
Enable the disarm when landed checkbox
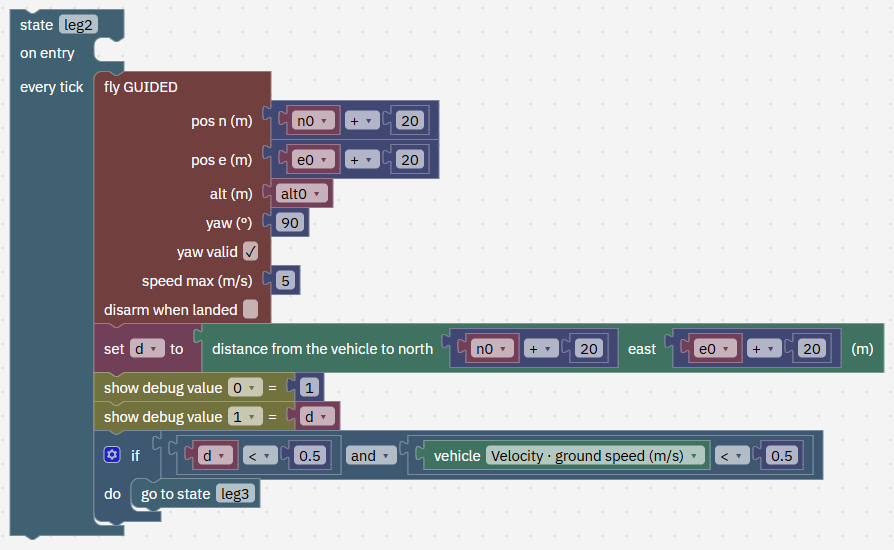(250, 309)
